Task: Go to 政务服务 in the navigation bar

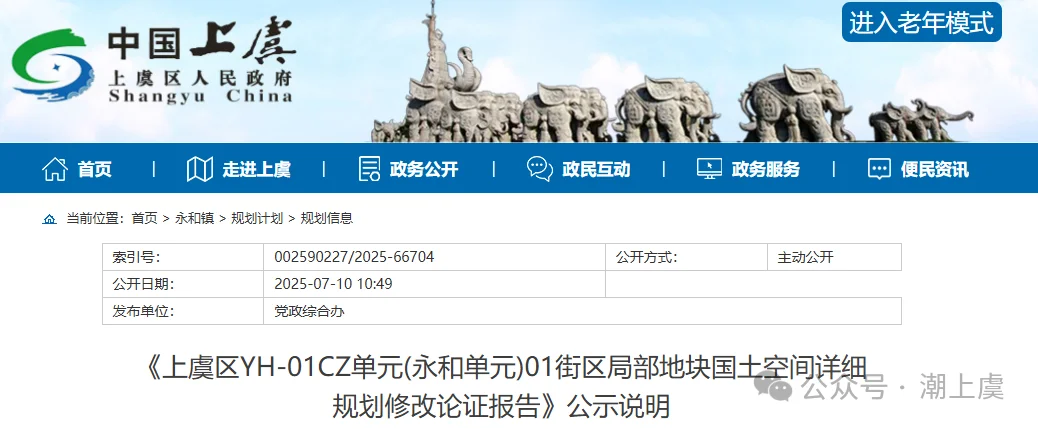Action: tap(765, 169)
